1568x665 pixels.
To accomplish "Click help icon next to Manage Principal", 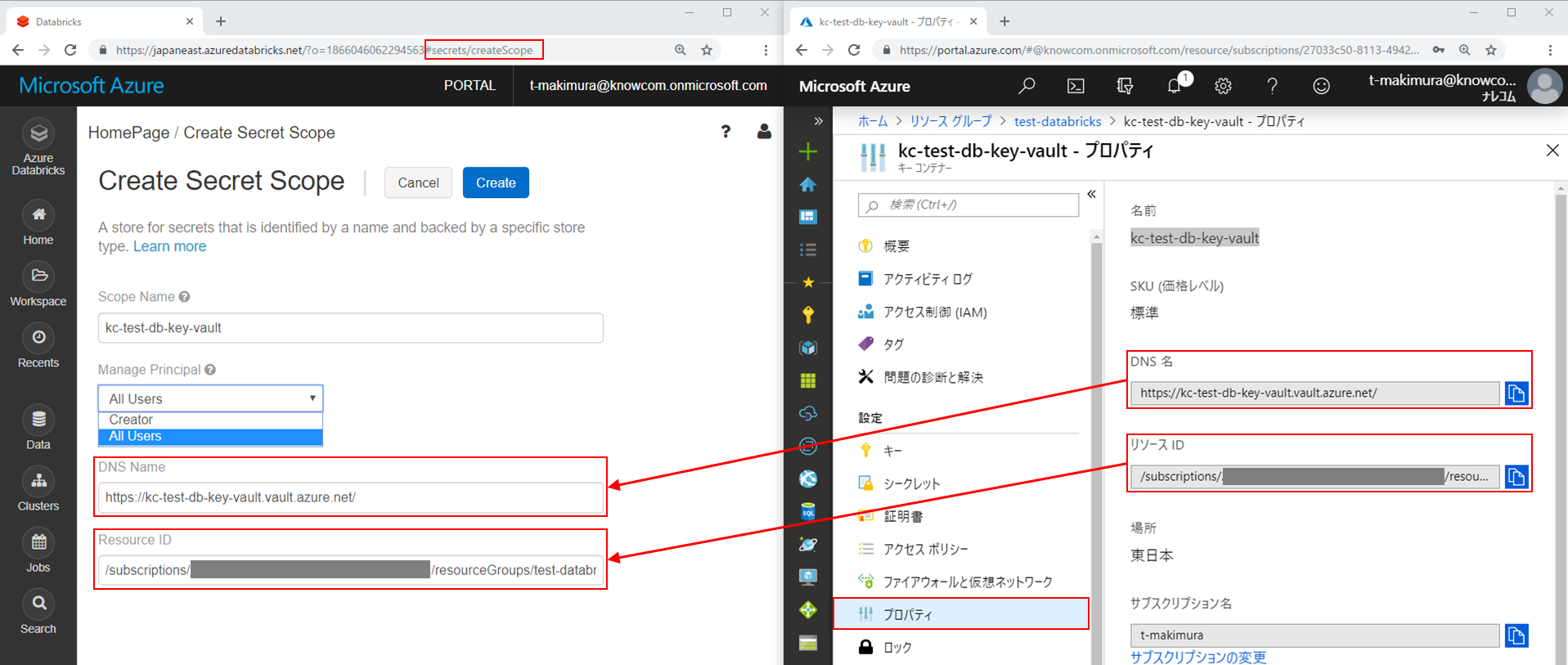I will [x=210, y=370].
